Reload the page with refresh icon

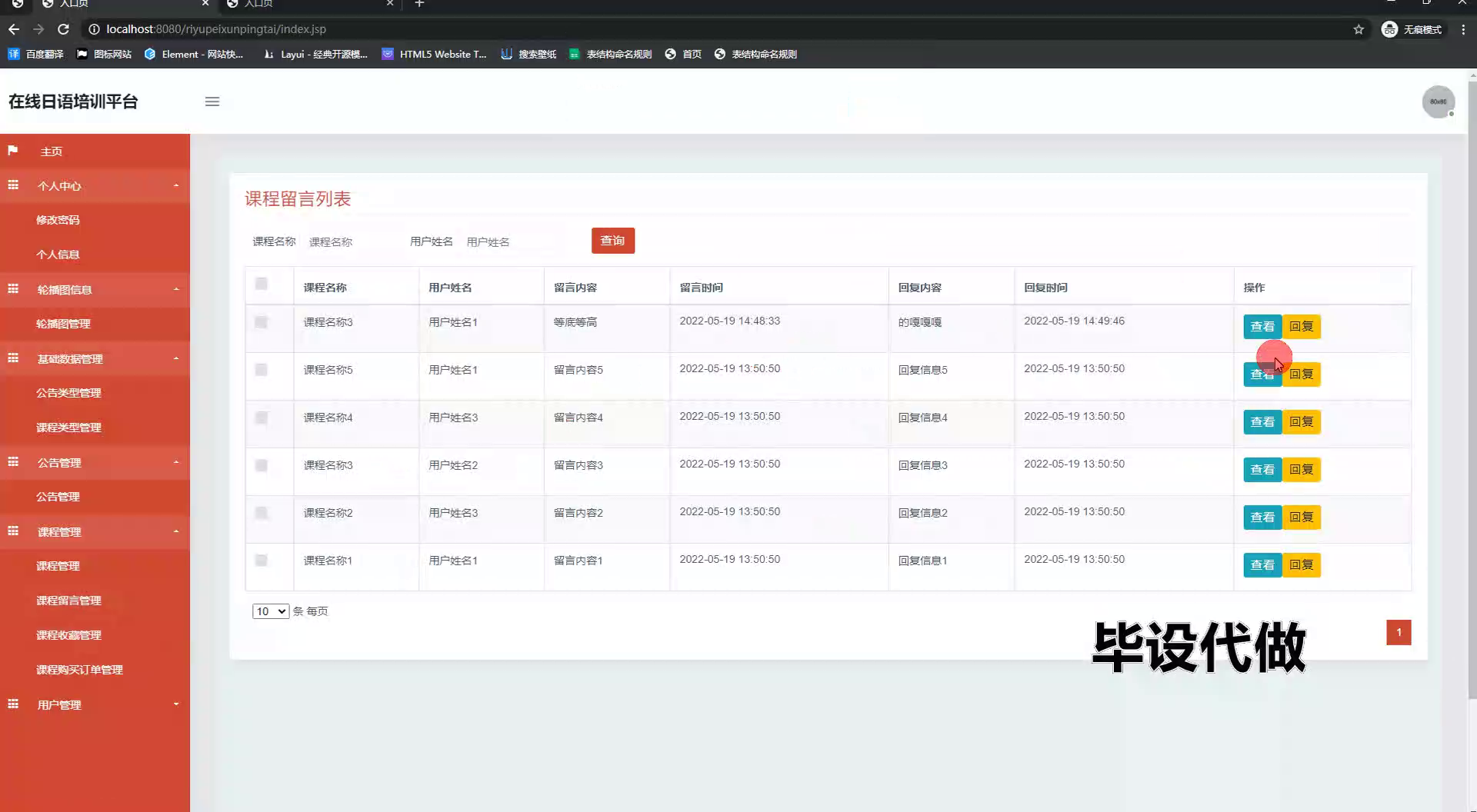(64, 29)
